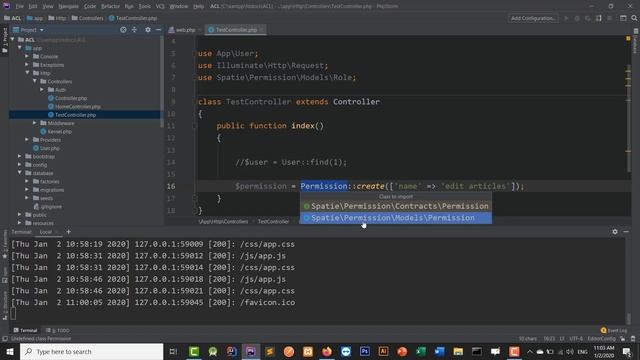Expand the migrations folder

click(27, 189)
